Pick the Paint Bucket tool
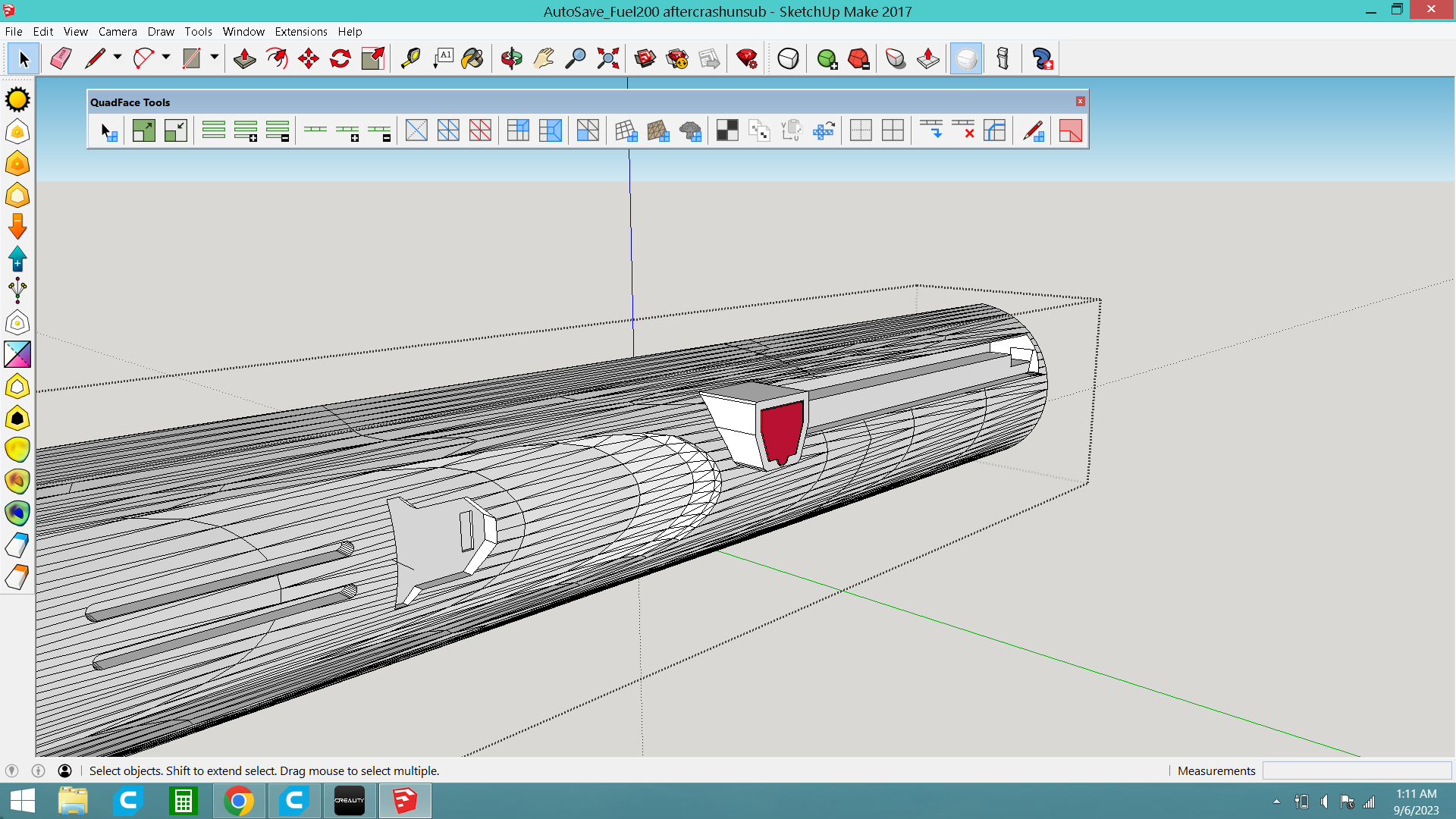The image size is (1456, 819). (x=472, y=58)
